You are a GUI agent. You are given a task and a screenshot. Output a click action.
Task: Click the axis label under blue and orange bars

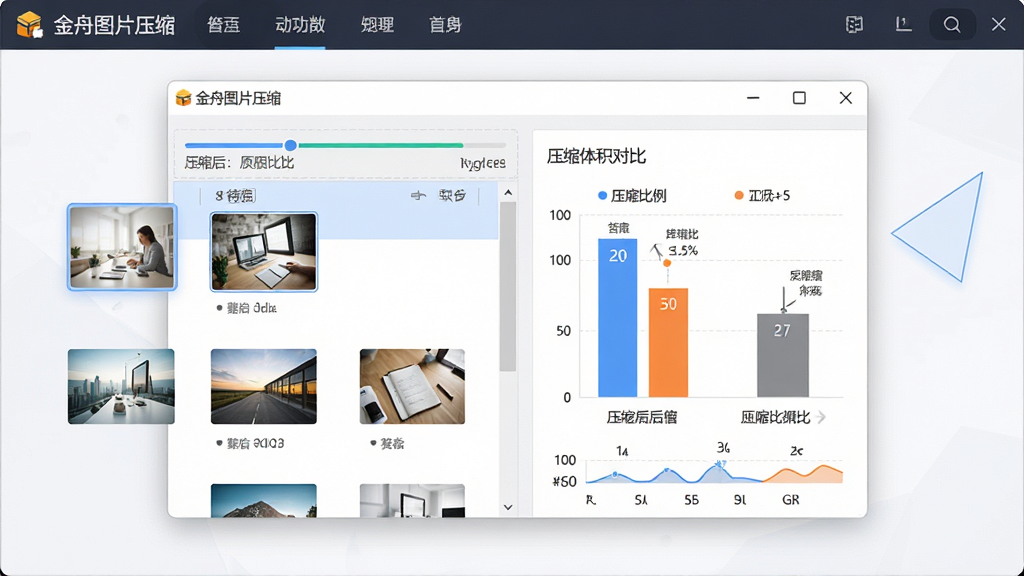[x=641, y=417]
